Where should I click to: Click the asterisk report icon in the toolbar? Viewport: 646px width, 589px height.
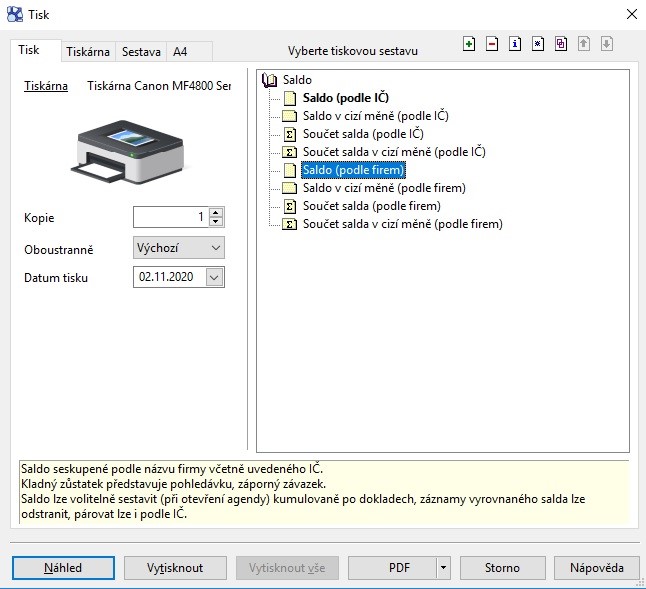pyautogui.click(x=538, y=44)
